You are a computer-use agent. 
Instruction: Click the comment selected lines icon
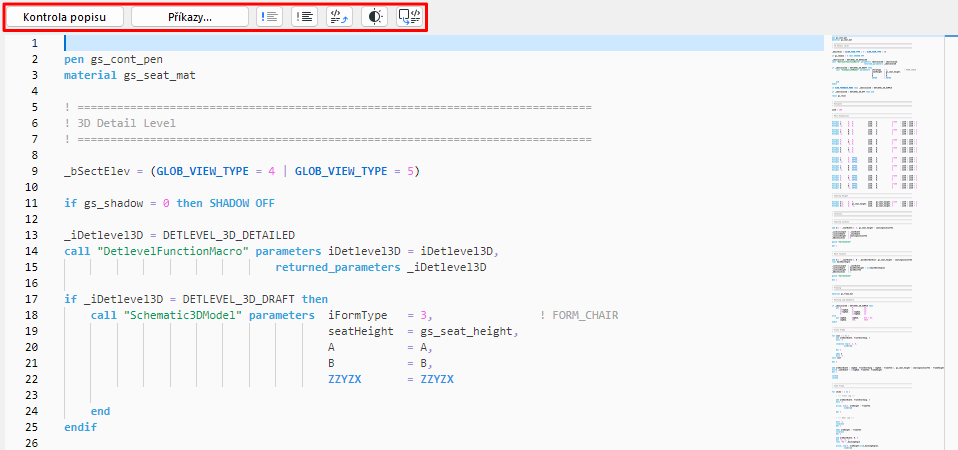point(269,17)
